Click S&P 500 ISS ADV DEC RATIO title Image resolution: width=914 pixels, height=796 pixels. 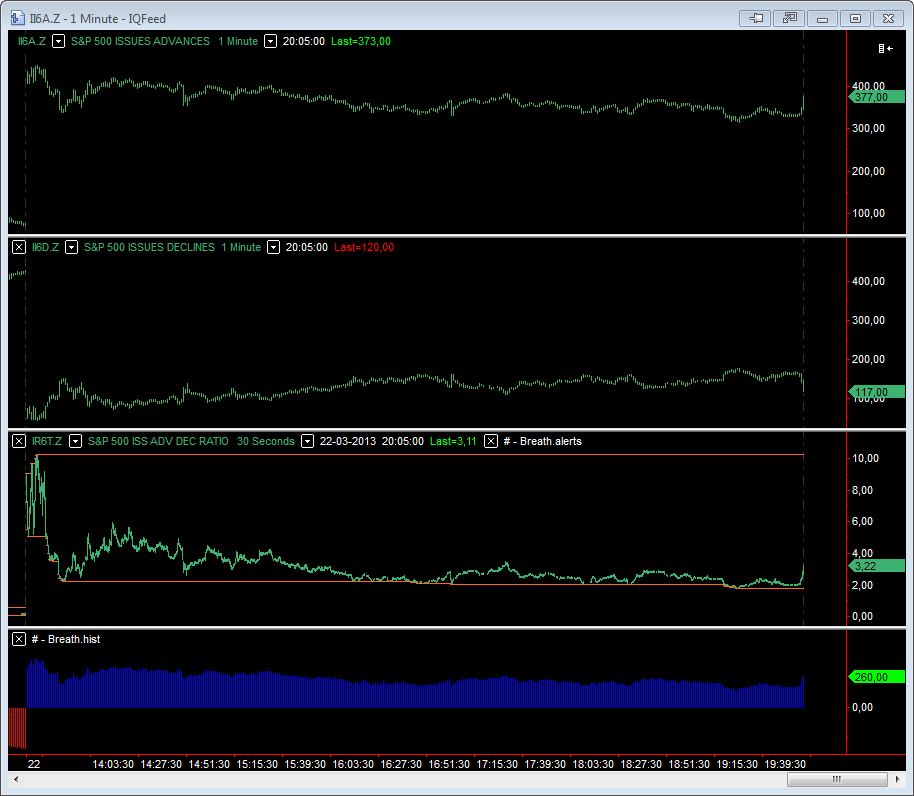click(158, 441)
